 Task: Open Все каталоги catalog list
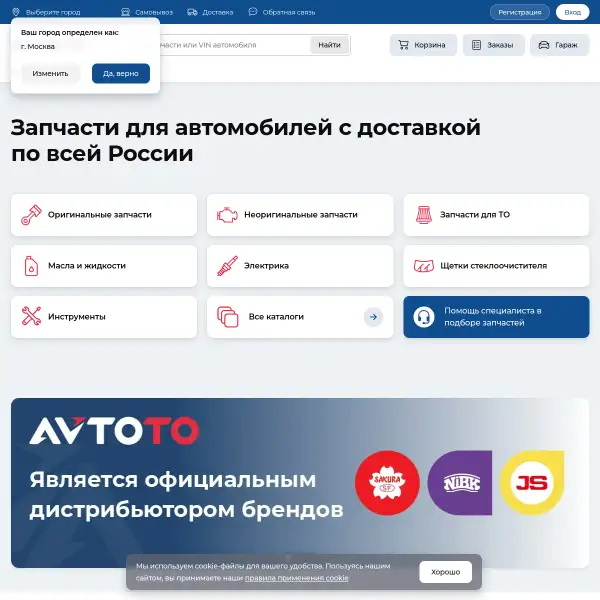pyautogui.click(x=300, y=317)
